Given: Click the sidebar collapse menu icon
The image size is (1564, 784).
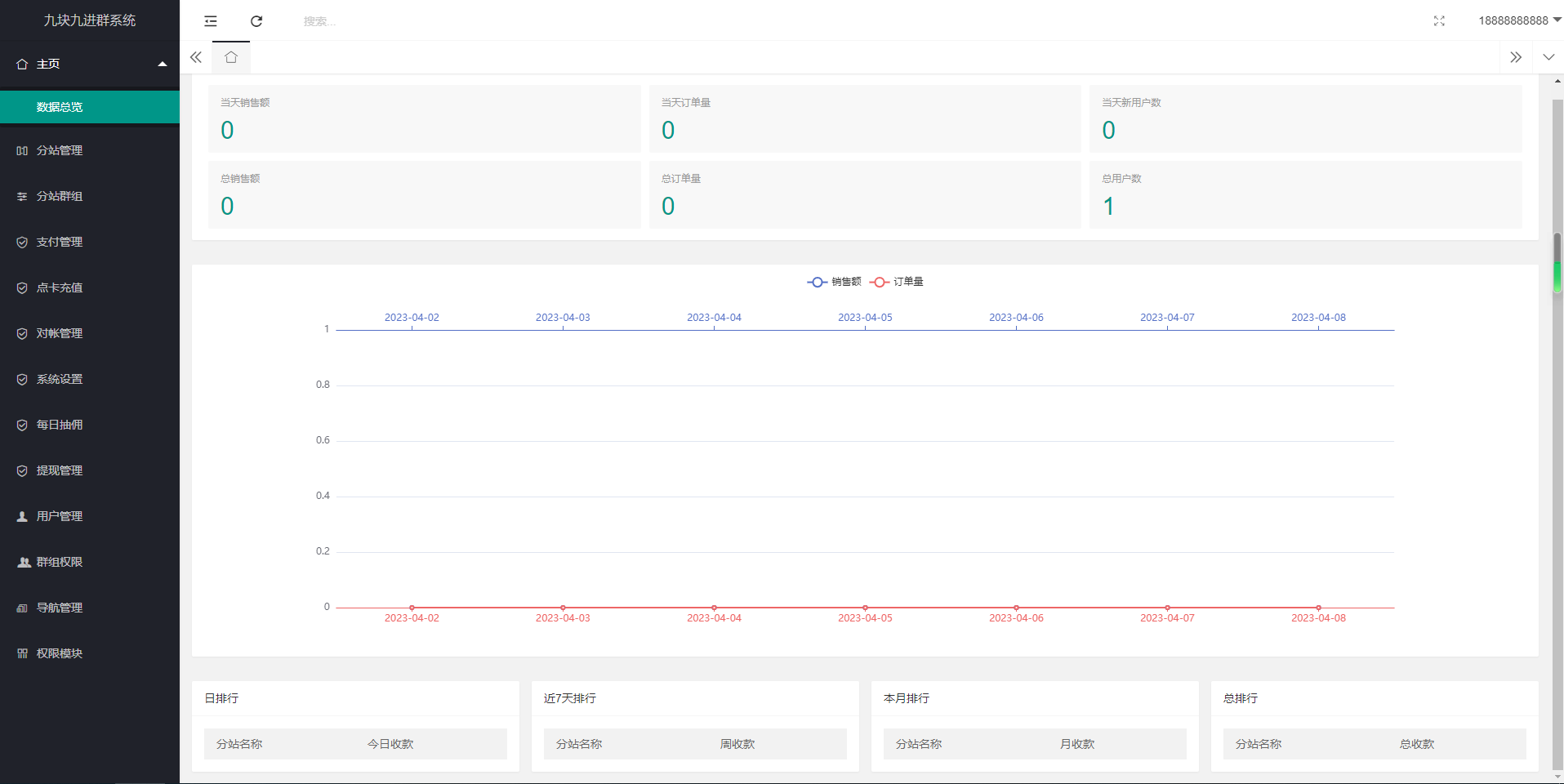Looking at the screenshot, I should pos(211,21).
